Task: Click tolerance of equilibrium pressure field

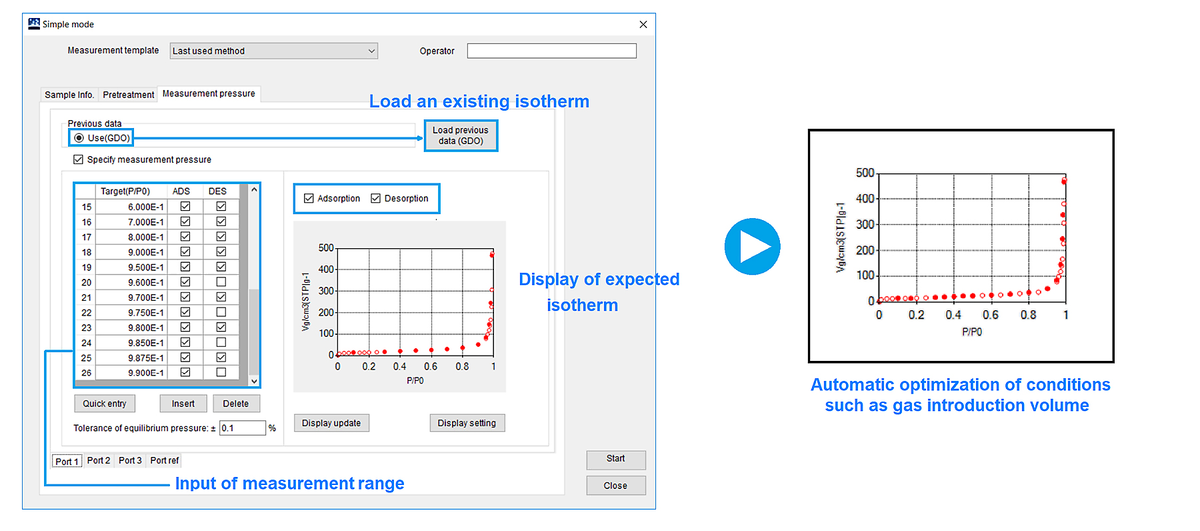Action: (241, 428)
